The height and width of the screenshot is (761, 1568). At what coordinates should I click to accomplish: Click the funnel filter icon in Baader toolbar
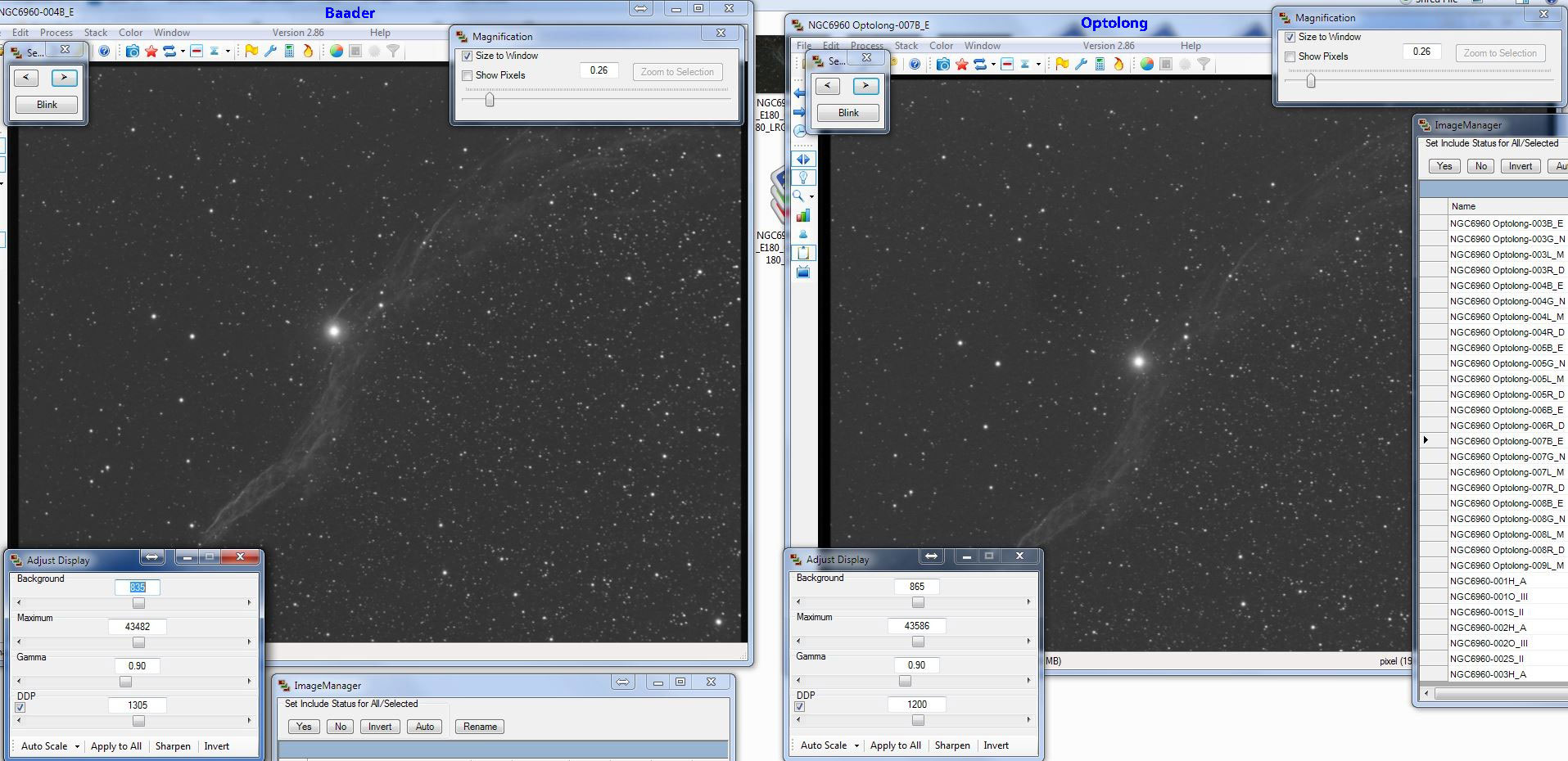[393, 51]
